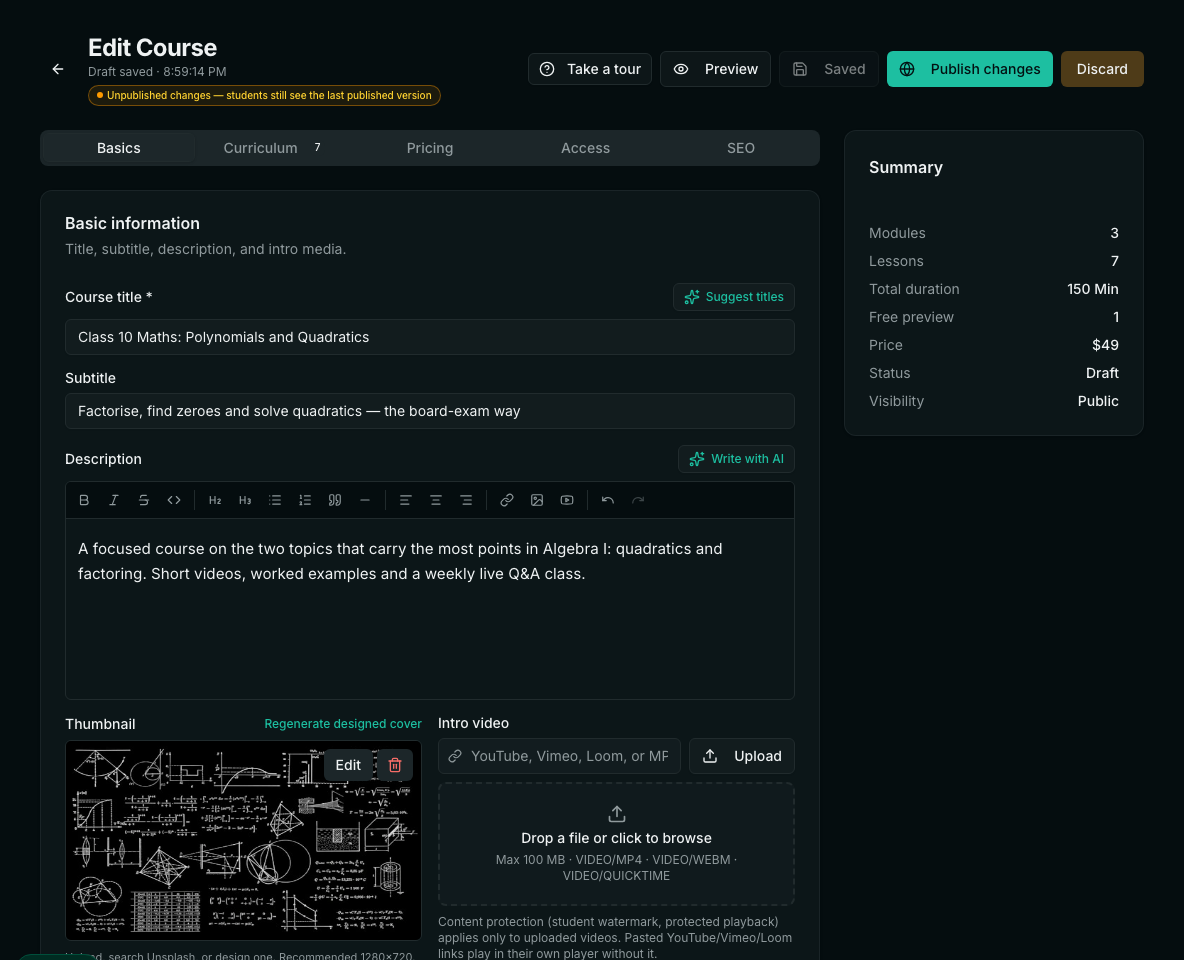Click the intro video URL field
The image size is (1184, 960).
click(559, 756)
